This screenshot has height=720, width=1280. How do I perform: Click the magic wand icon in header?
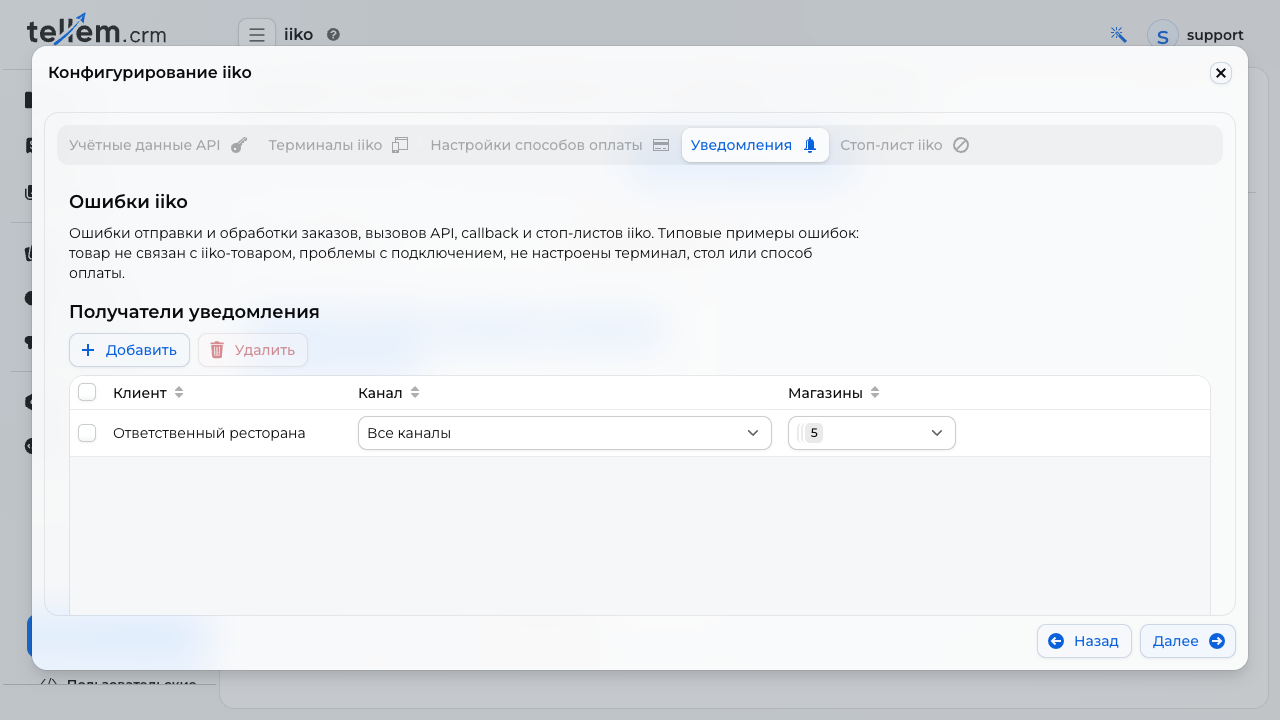(1119, 34)
